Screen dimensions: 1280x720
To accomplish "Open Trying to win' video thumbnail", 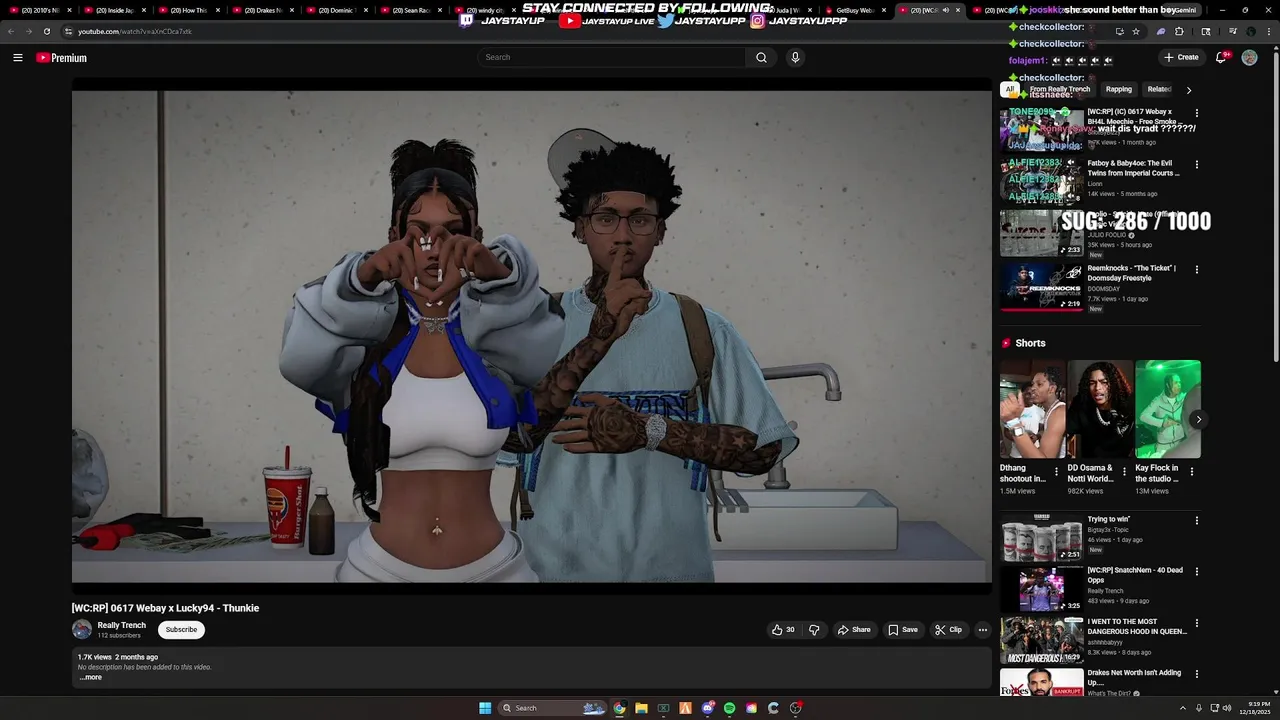I will (x=1041, y=538).
